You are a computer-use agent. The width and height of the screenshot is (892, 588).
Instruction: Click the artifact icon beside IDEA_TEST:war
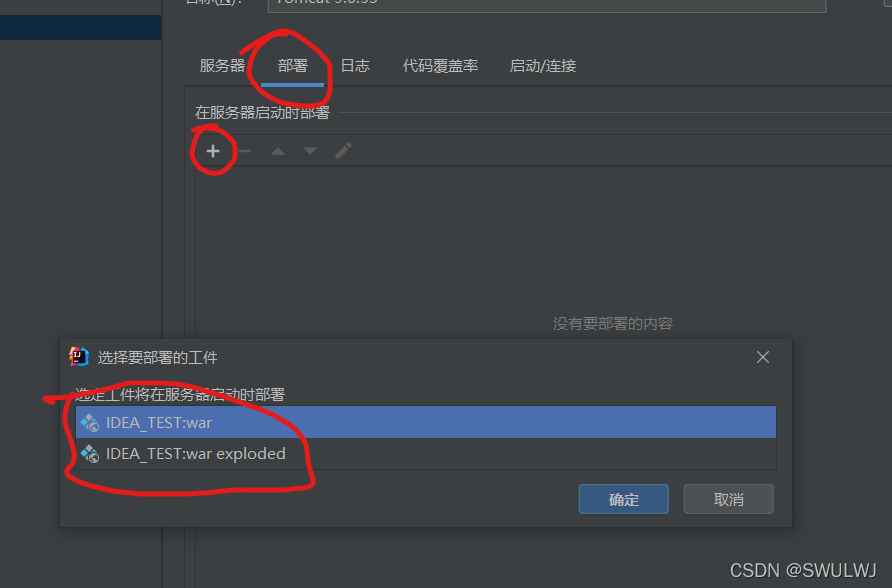(x=89, y=423)
